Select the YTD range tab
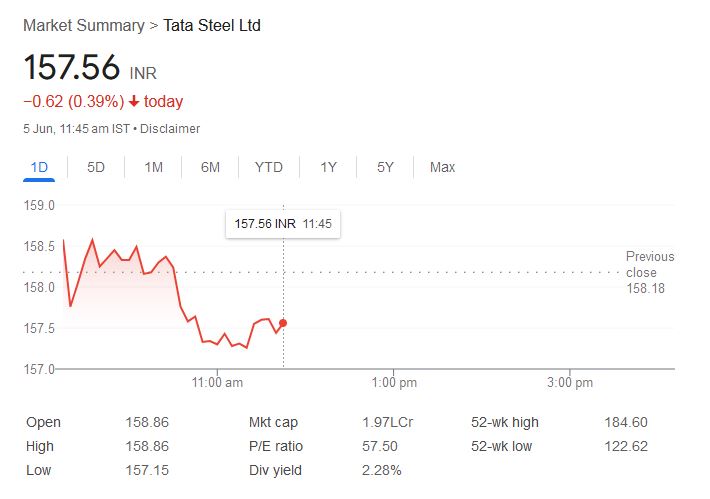 point(268,167)
